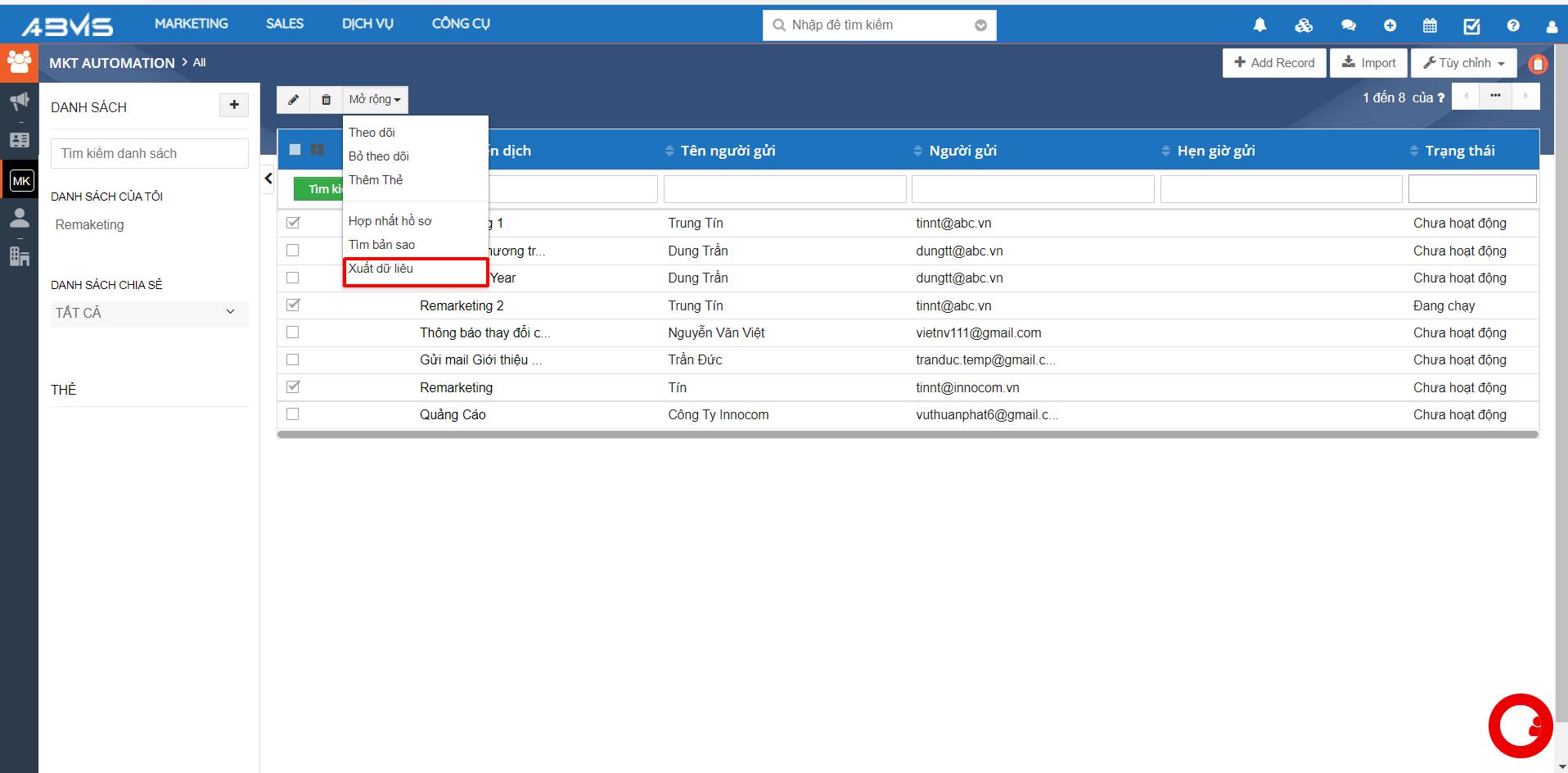This screenshot has width=1568, height=773.
Task: Click the chat messages icon
Action: 1348,25
